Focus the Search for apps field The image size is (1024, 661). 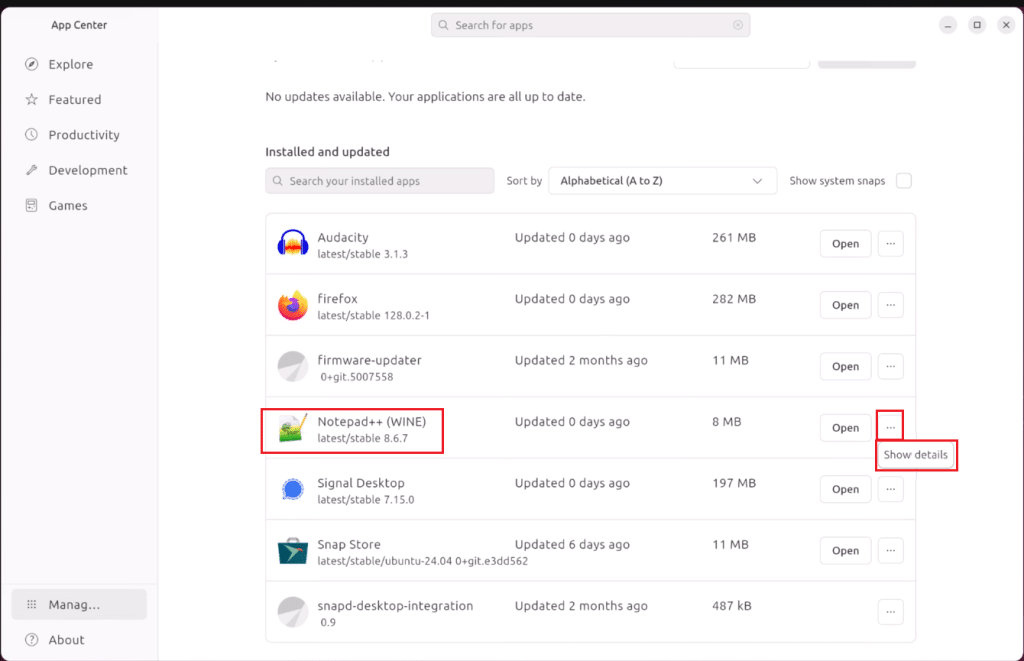[x=590, y=25]
